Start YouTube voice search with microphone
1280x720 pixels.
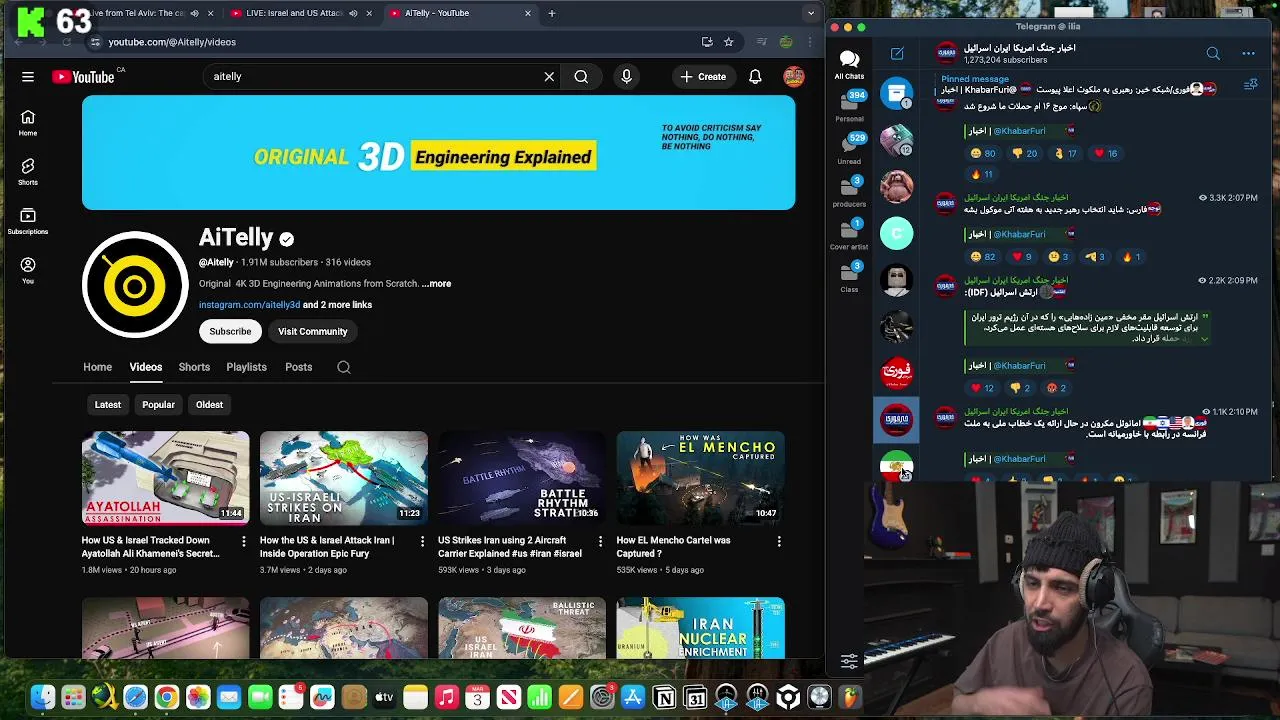[627, 76]
